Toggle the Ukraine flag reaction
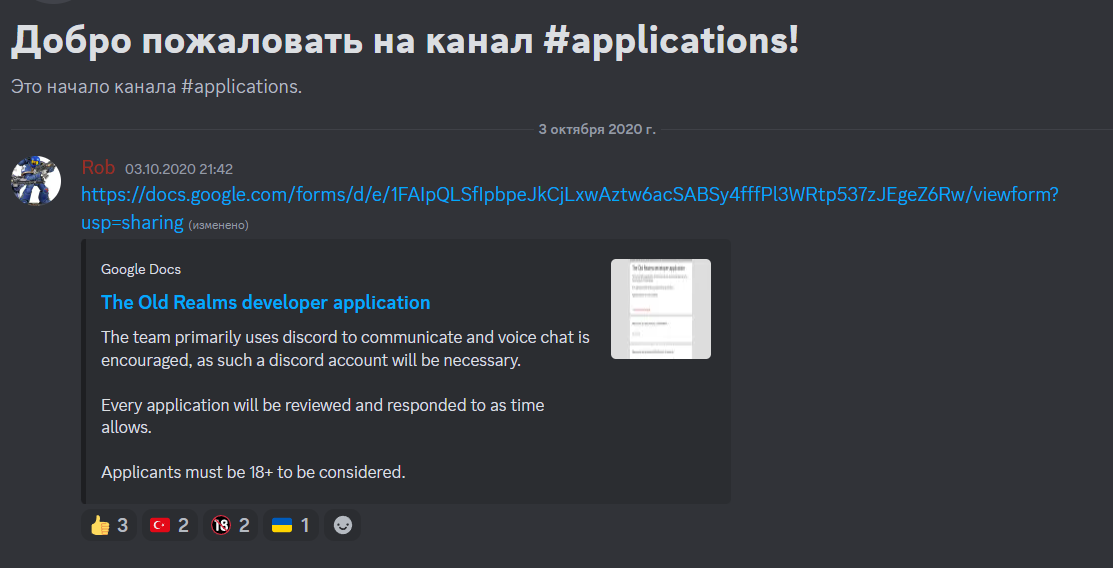1113x568 pixels. point(291,525)
